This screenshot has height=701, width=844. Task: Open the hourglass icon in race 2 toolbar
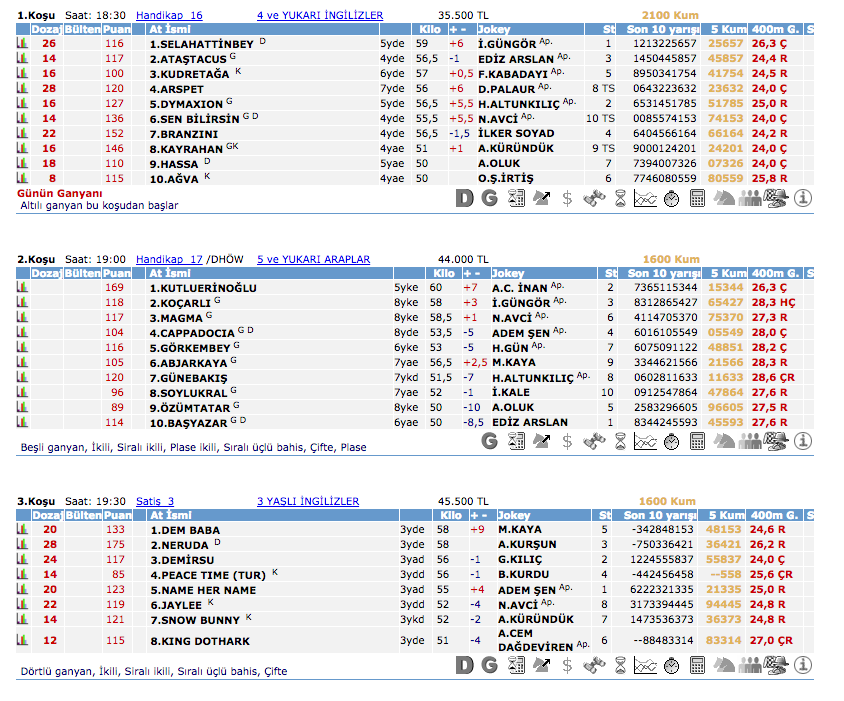click(620, 441)
